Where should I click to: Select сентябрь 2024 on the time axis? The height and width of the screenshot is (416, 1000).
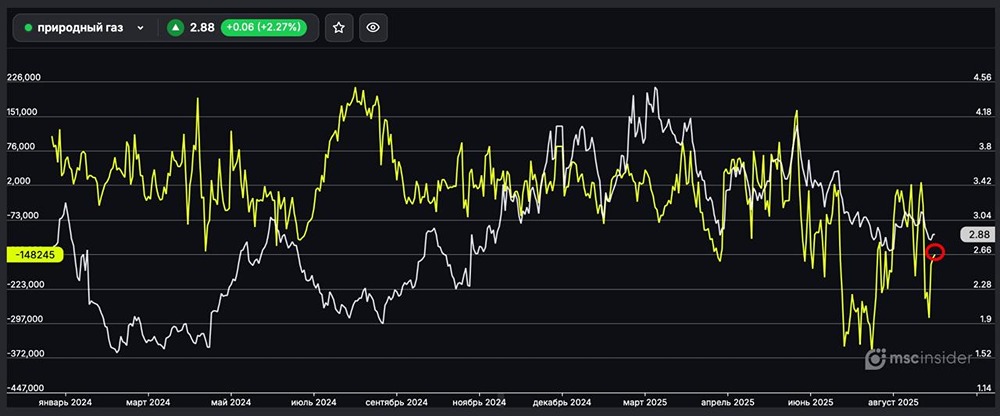coord(397,401)
